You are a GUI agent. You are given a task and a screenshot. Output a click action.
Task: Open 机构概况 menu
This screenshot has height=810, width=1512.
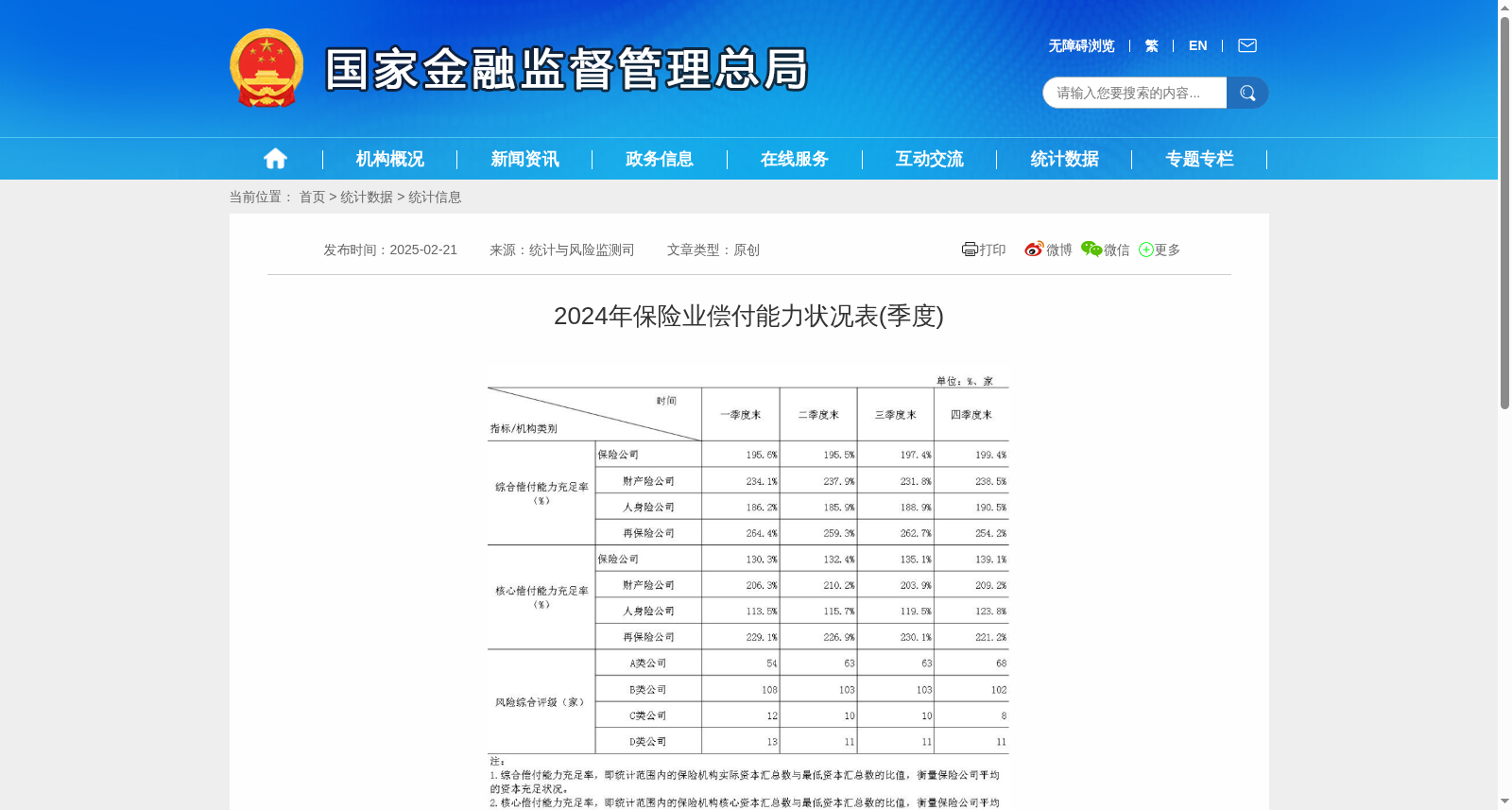pyautogui.click(x=389, y=159)
